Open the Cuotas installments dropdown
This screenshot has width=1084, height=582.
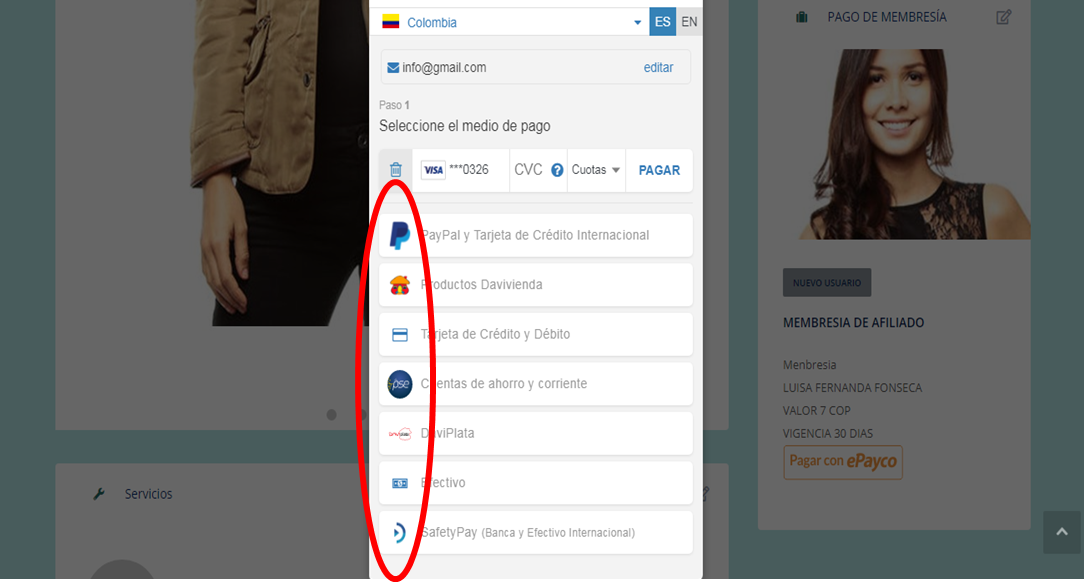(x=595, y=170)
